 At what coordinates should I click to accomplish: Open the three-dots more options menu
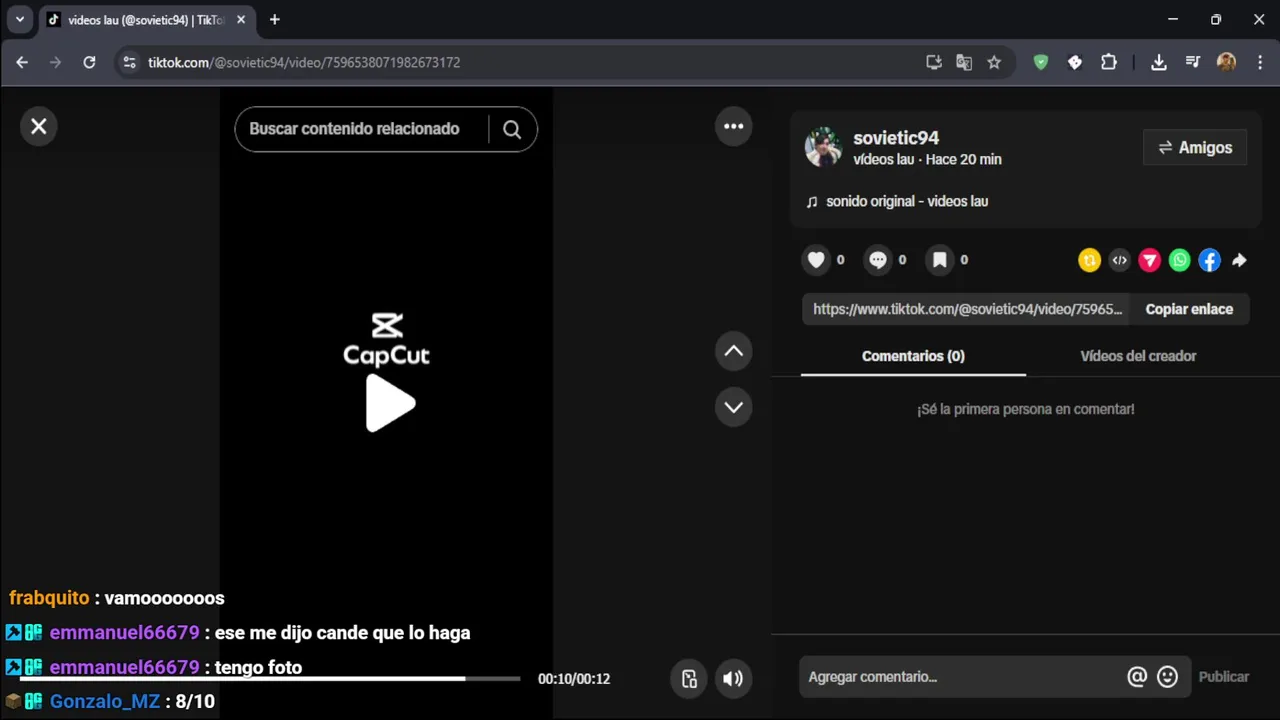click(733, 126)
